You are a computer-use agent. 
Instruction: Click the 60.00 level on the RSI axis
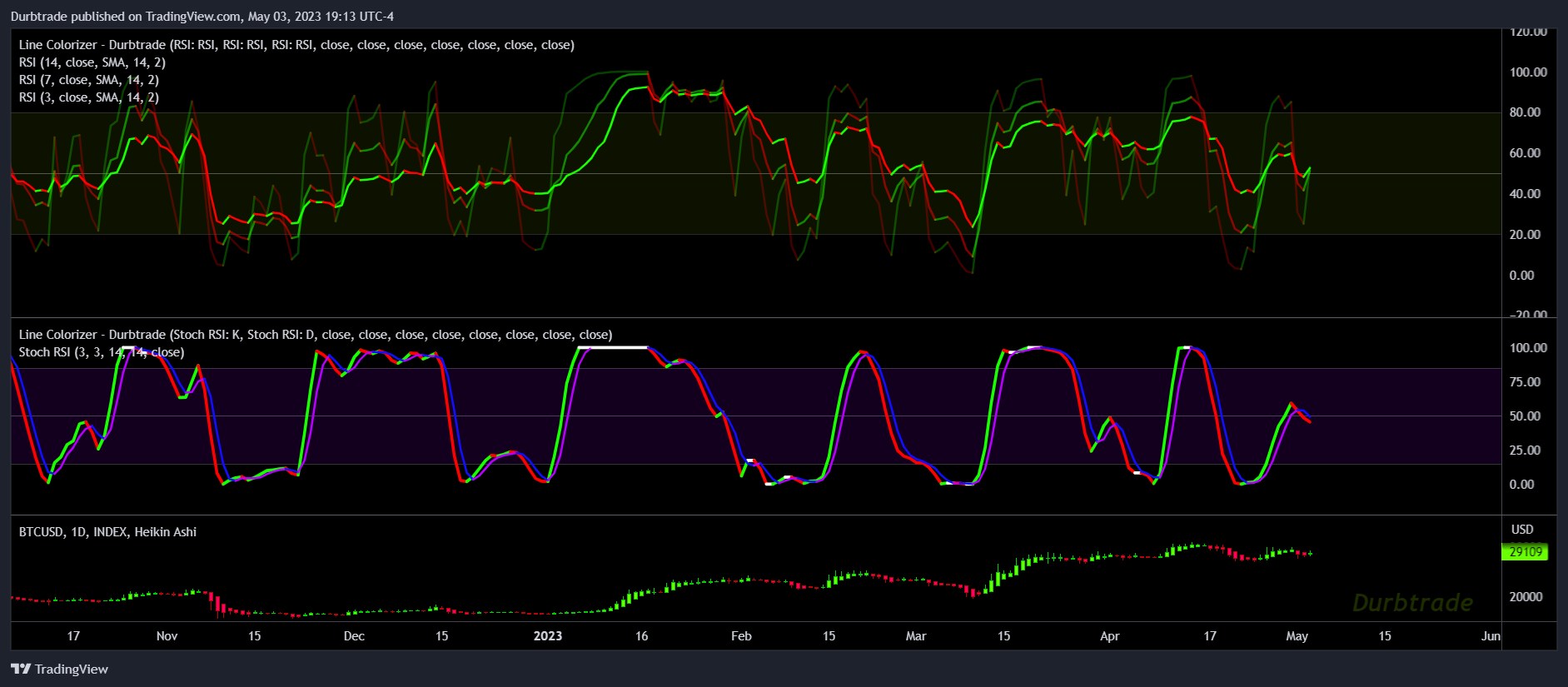tap(1525, 153)
